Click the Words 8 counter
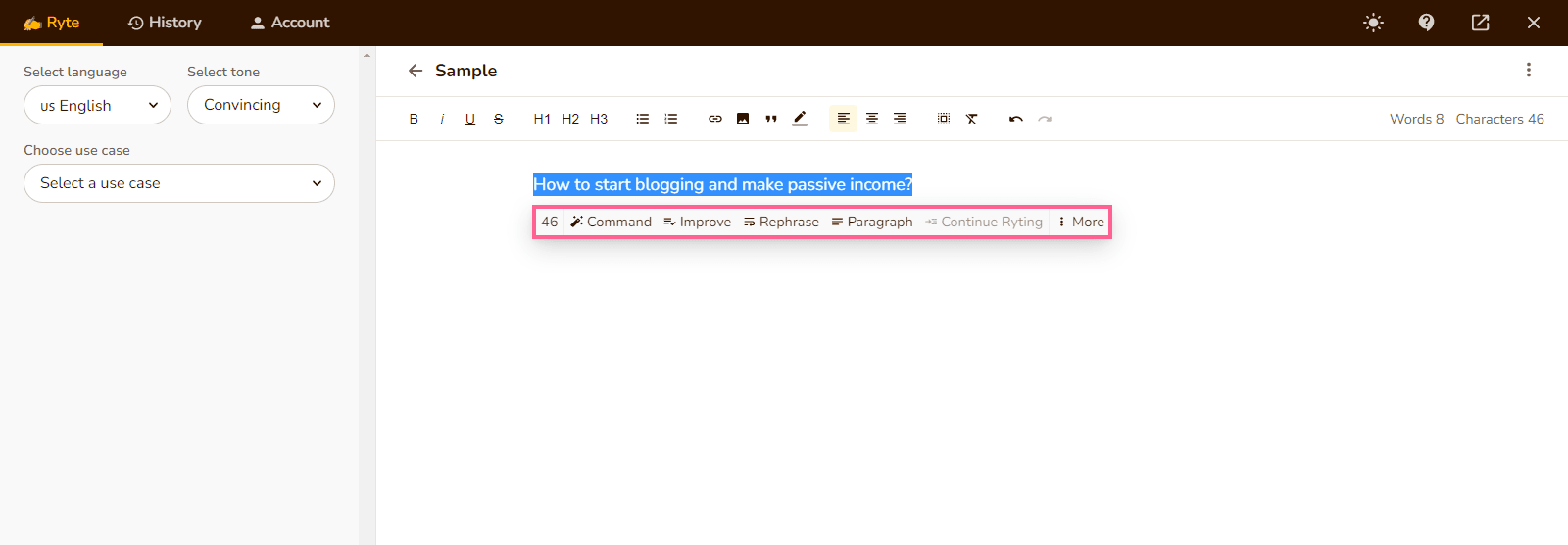1568x545 pixels. coord(1416,119)
